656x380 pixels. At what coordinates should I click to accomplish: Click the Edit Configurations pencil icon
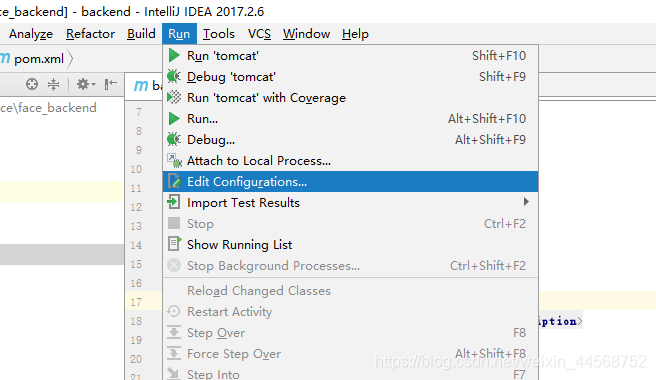(x=174, y=181)
